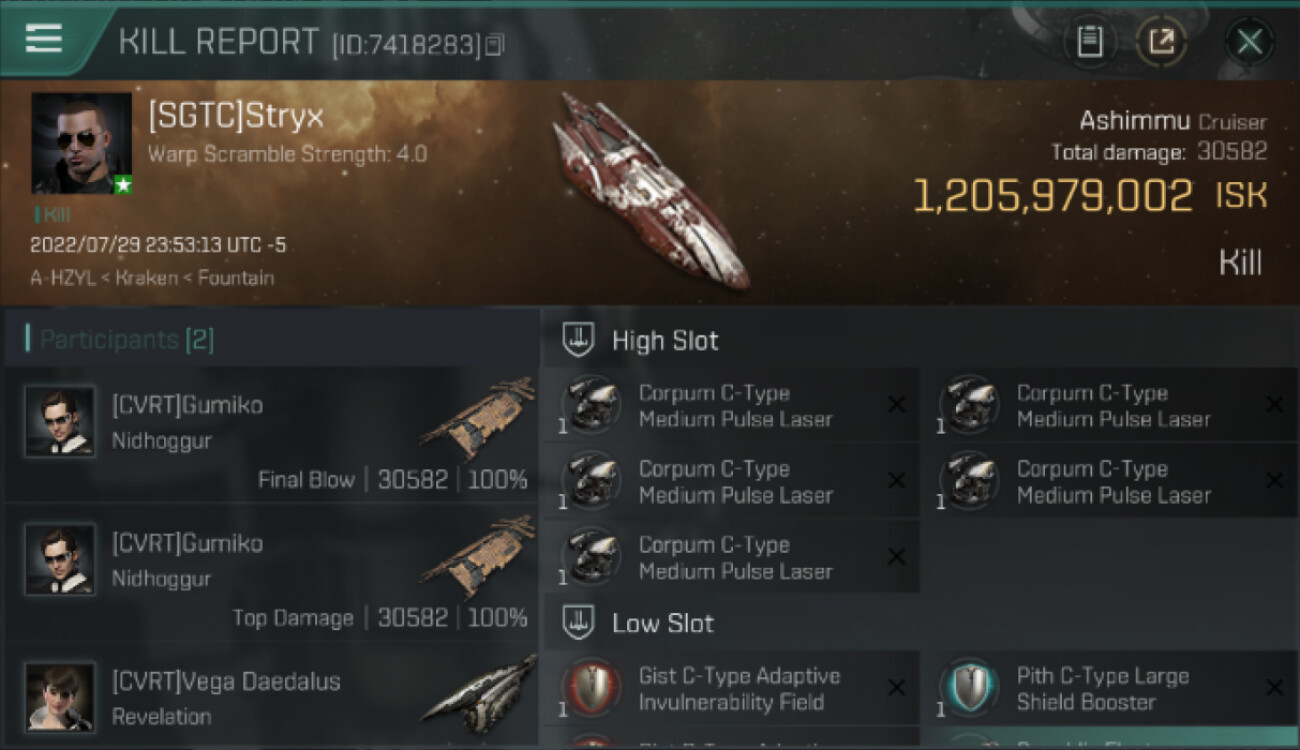
Task: View the [SGTC]Stryx pilot portrait
Action: coord(81,143)
